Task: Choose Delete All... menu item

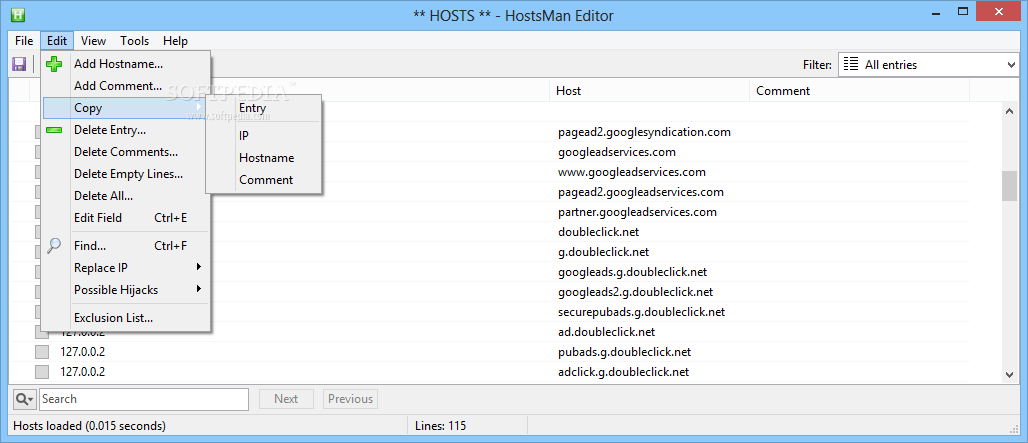Action: pyautogui.click(x=125, y=196)
